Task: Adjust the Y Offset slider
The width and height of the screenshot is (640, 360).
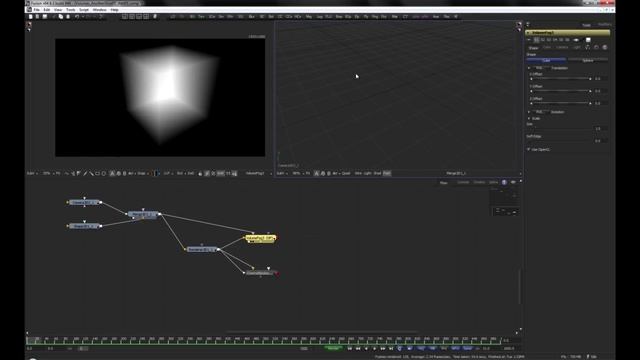Action: (561, 91)
